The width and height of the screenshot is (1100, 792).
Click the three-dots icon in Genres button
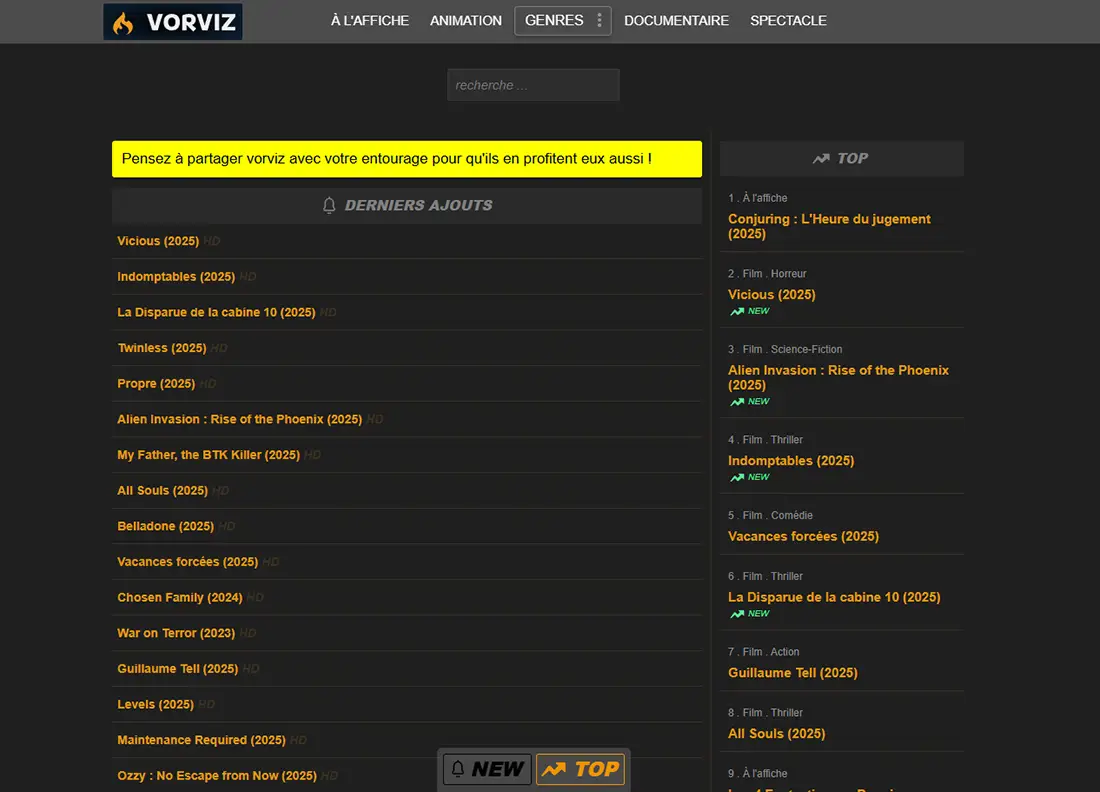coord(599,21)
